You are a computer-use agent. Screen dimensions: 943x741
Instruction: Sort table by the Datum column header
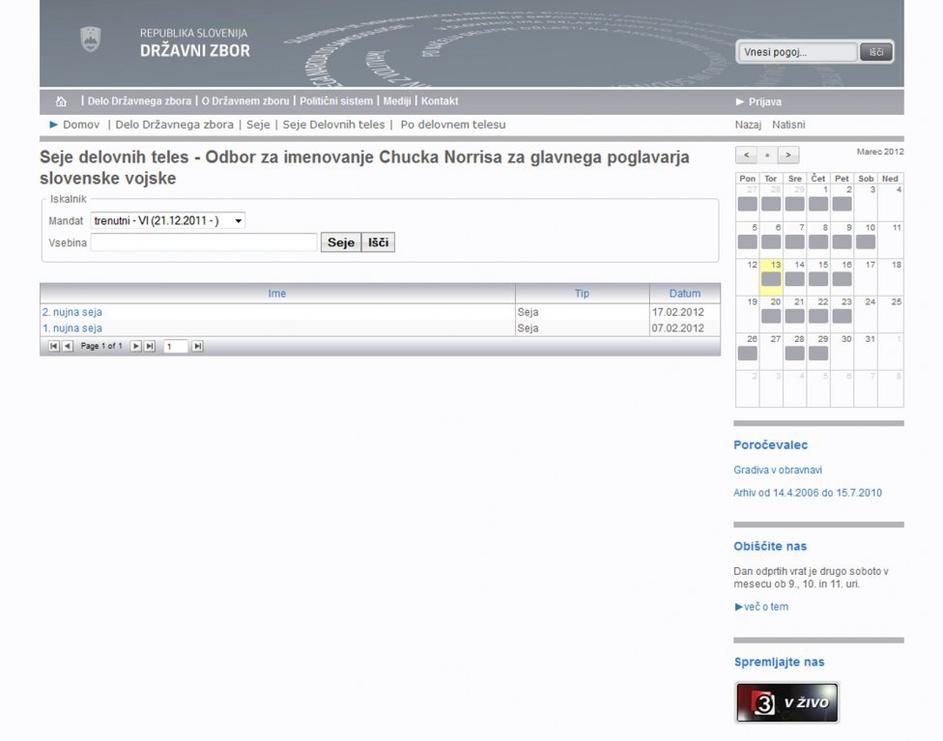pos(685,293)
